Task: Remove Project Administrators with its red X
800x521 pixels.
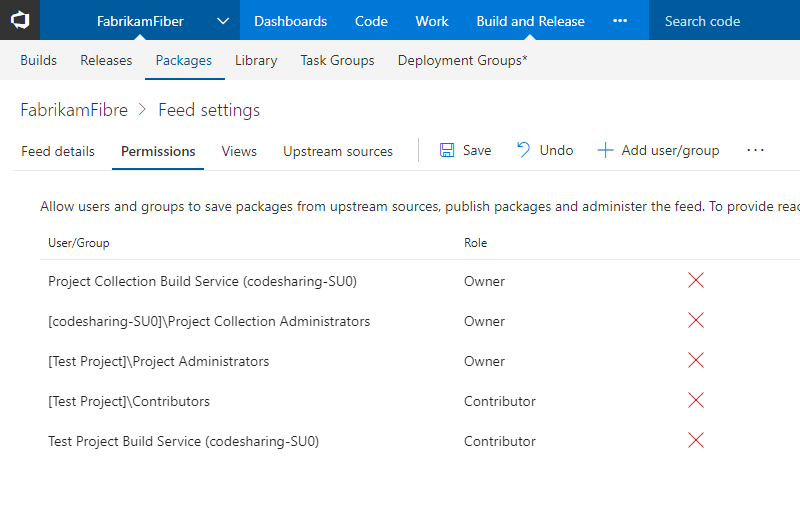Action: pos(696,360)
